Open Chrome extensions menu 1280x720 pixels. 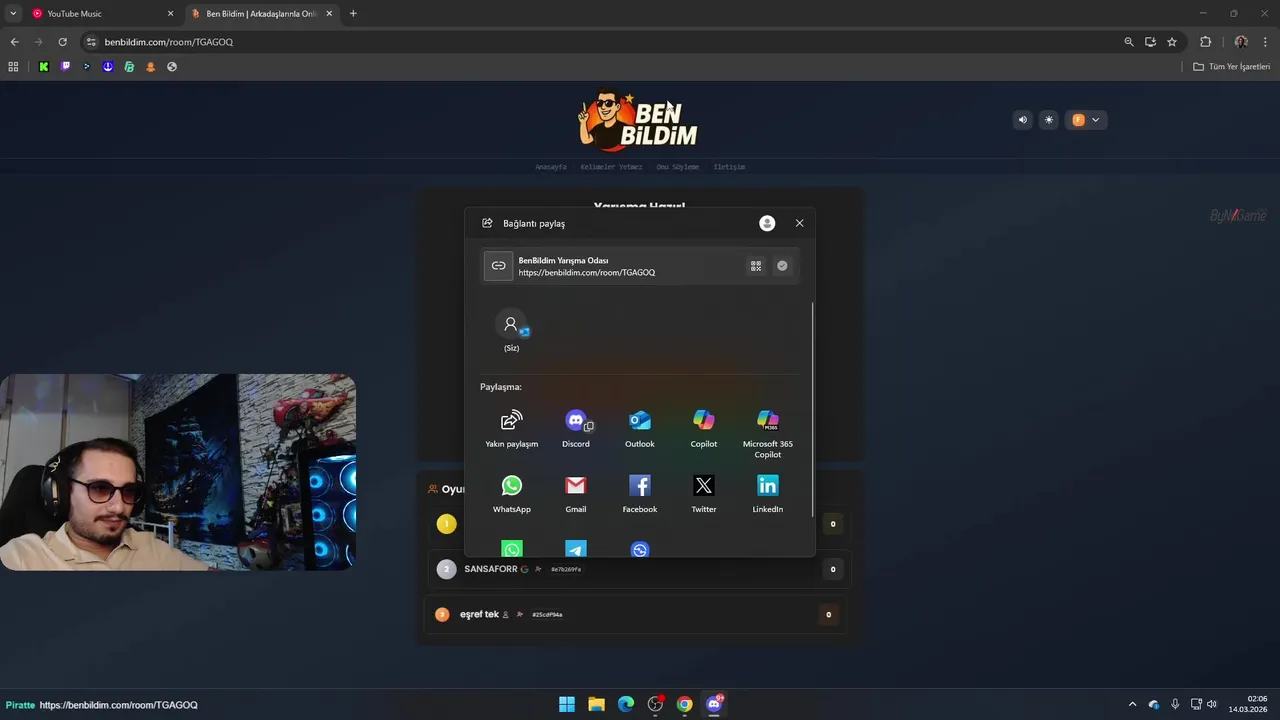click(x=1205, y=42)
